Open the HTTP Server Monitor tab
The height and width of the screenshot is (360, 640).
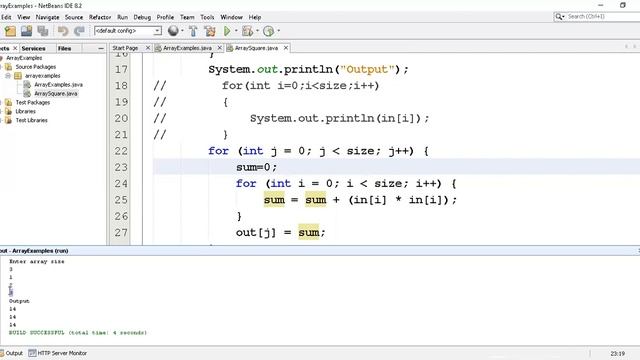[x=58, y=353]
